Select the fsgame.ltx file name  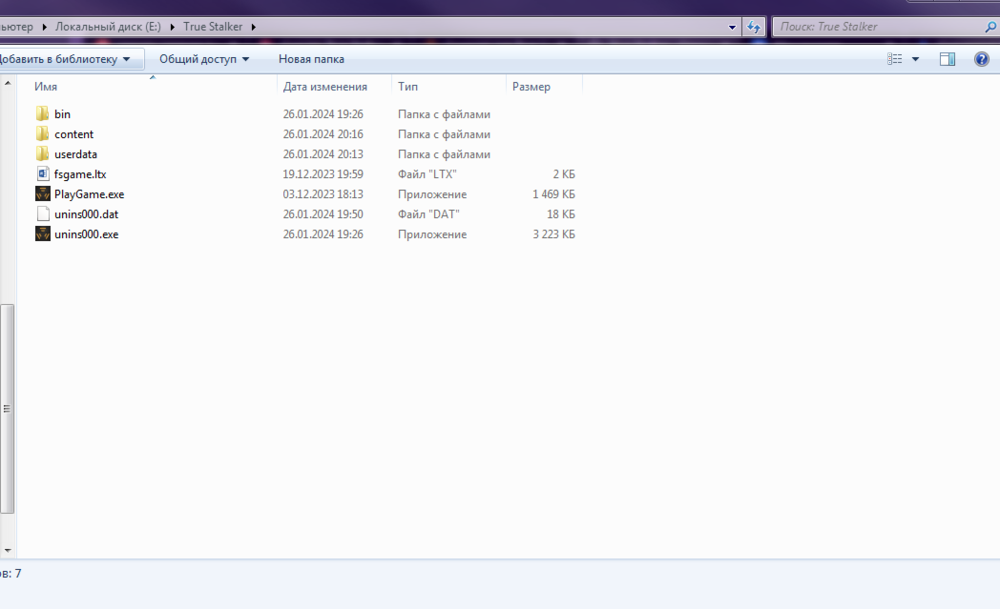click(80, 174)
